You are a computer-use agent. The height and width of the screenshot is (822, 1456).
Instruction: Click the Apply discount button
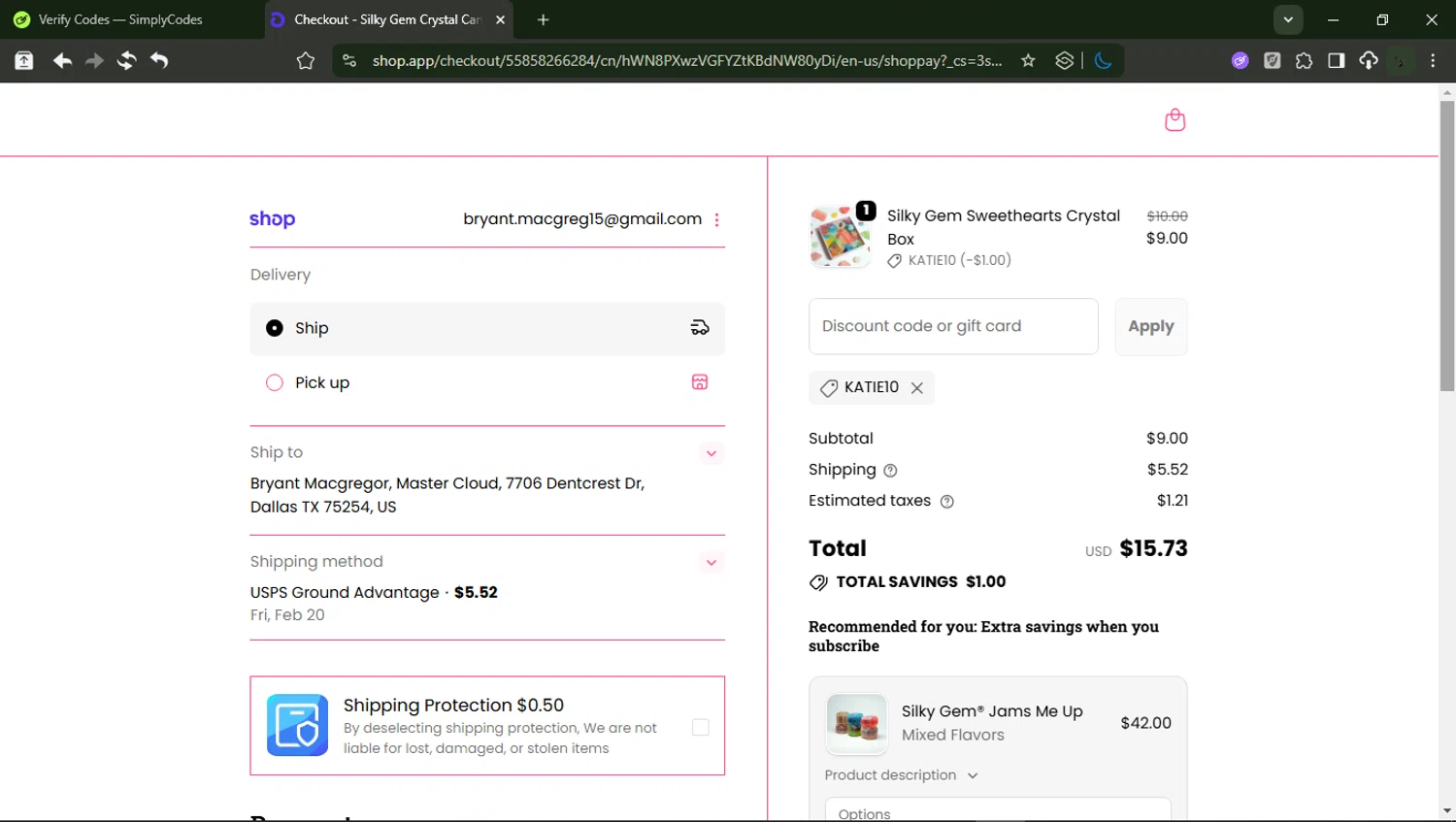click(x=1151, y=326)
